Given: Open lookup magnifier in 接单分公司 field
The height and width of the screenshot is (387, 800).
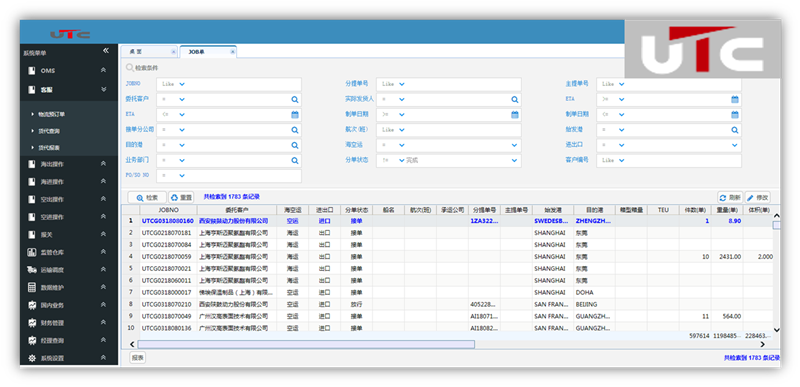Looking at the screenshot, I should pyautogui.click(x=295, y=130).
